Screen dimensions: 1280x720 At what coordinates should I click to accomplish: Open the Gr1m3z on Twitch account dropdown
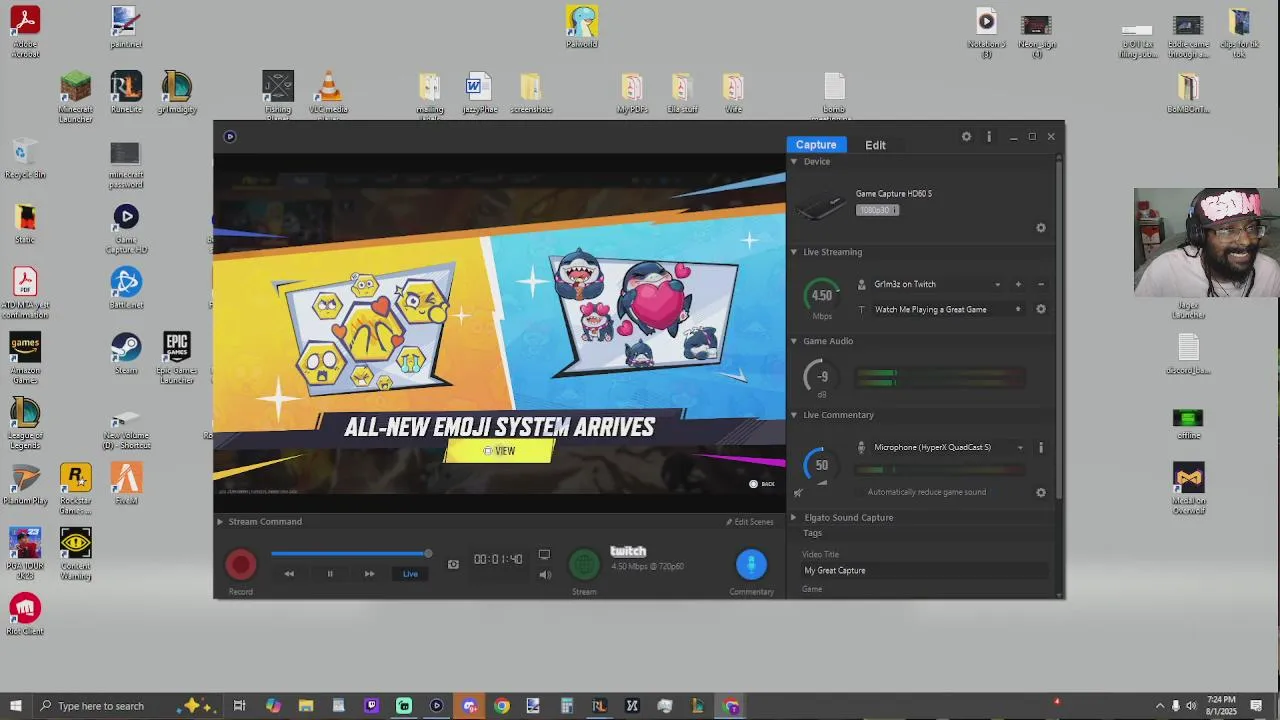click(x=997, y=285)
